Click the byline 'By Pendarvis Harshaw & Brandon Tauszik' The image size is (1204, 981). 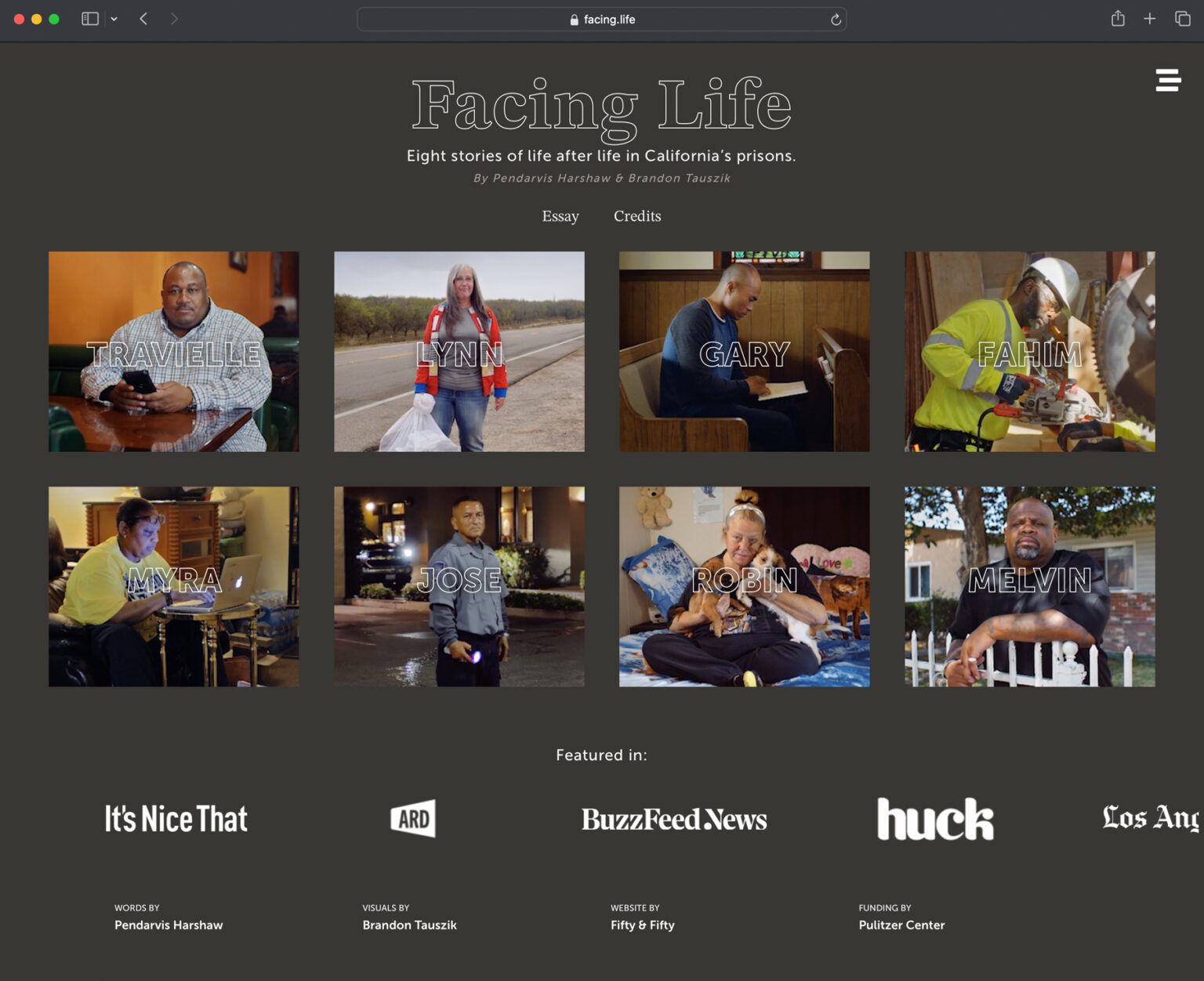tap(601, 179)
